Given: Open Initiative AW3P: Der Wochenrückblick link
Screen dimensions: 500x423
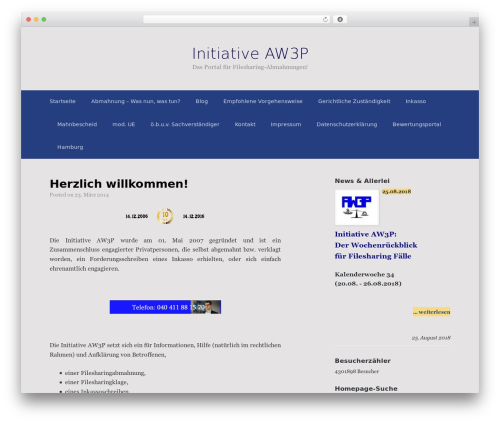Looking at the screenshot, I should click(x=376, y=245).
